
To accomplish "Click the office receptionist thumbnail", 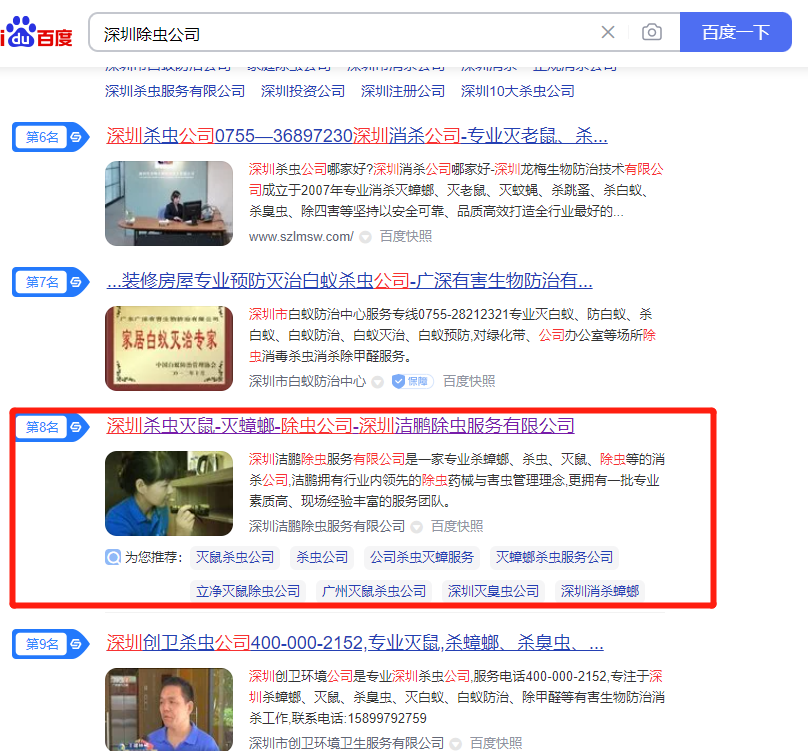I will pos(169,203).
